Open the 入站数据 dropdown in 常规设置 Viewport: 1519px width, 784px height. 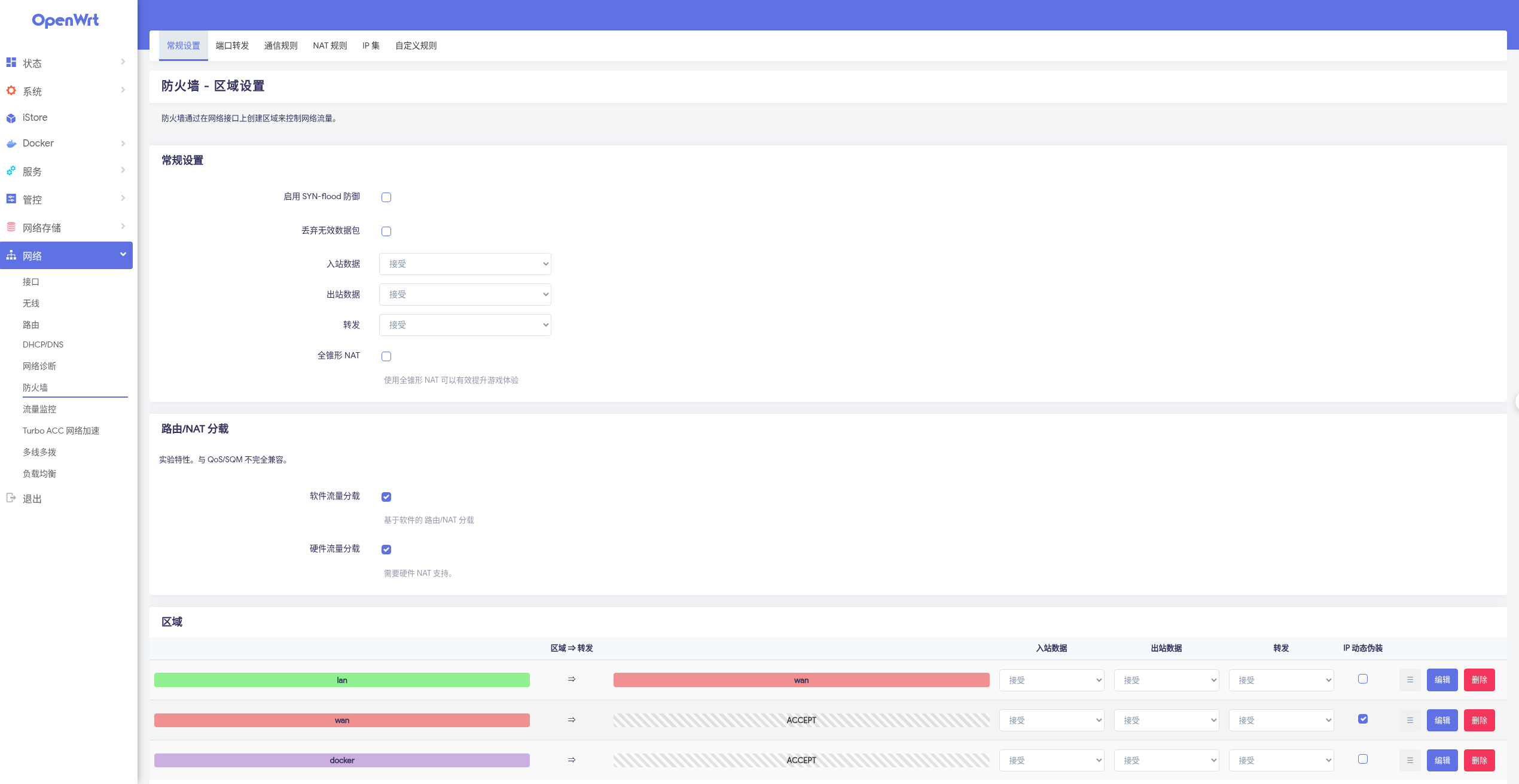click(x=465, y=264)
